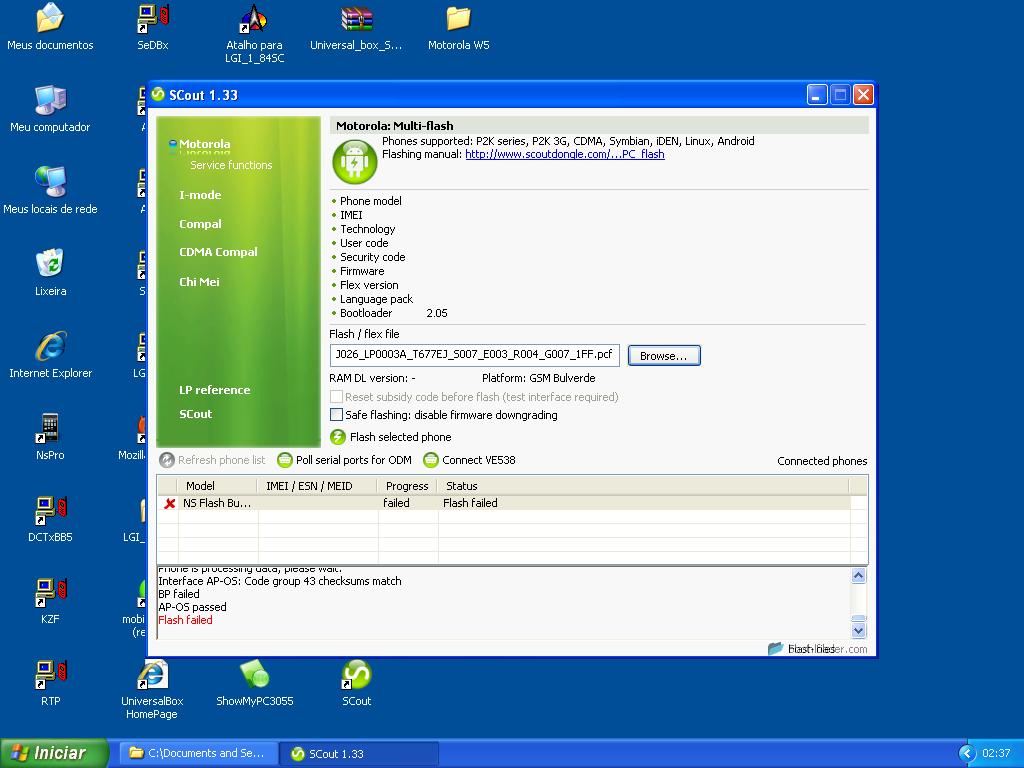Toggle Reset subsidy code before flash checkbox
The height and width of the screenshot is (768, 1024).
click(x=336, y=396)
